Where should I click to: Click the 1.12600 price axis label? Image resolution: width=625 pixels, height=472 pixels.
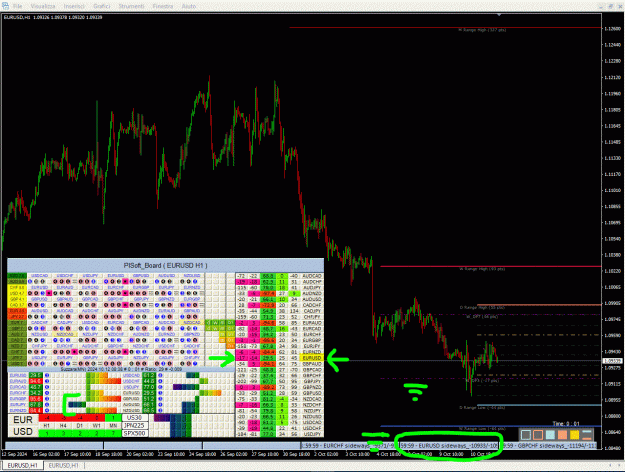[612, 29]
